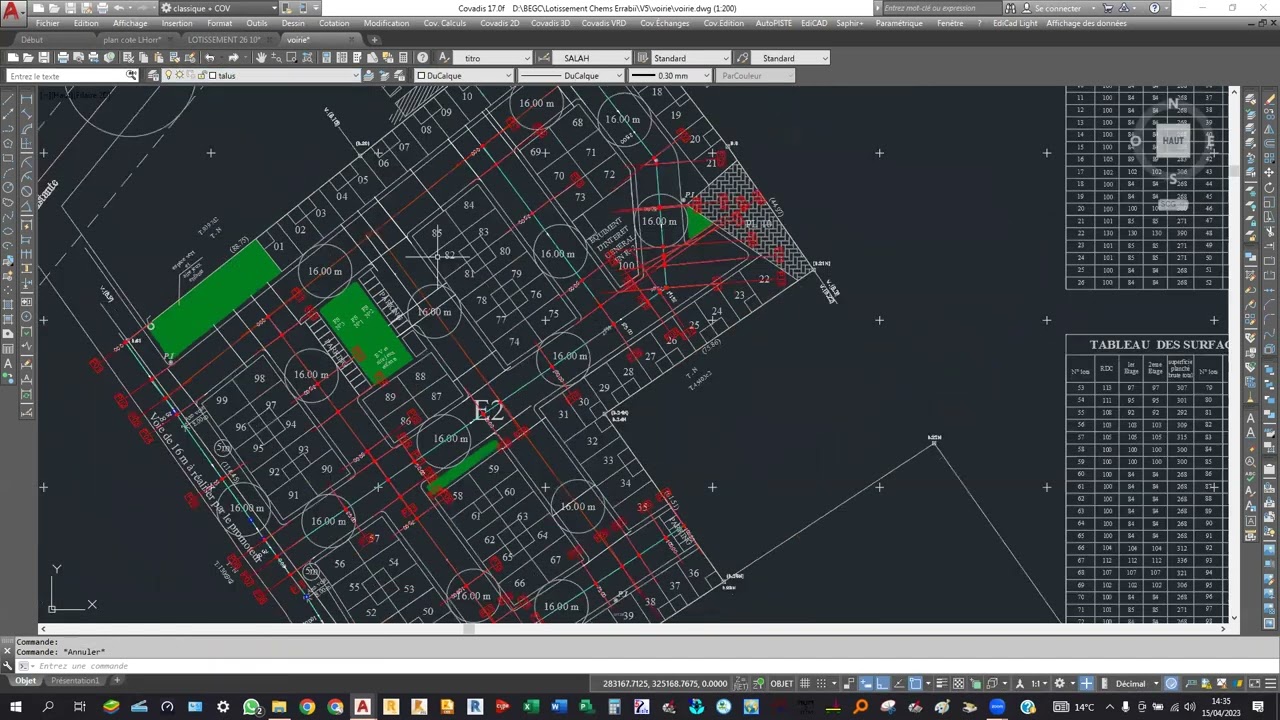Image resolution: width=1280 pixels, height=720 pixels.
Task: Open the Customization menu icon in the status bar
Action: pos(1270,684)
